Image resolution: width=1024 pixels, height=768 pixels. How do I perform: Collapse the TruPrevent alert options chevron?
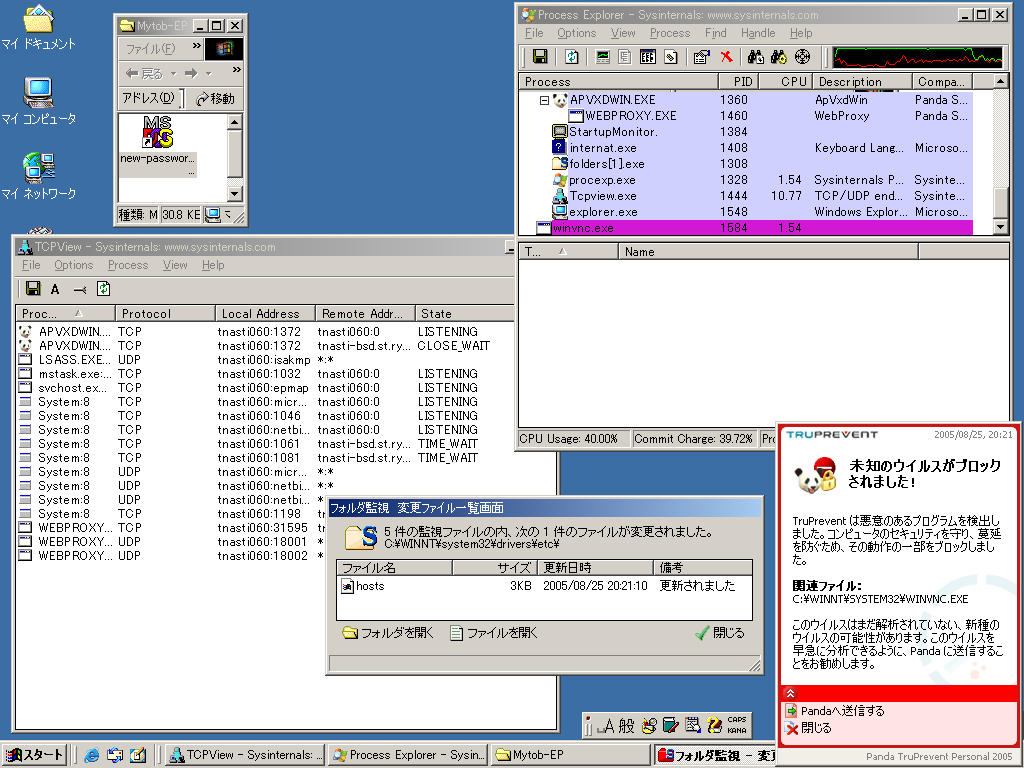[790, 692]
